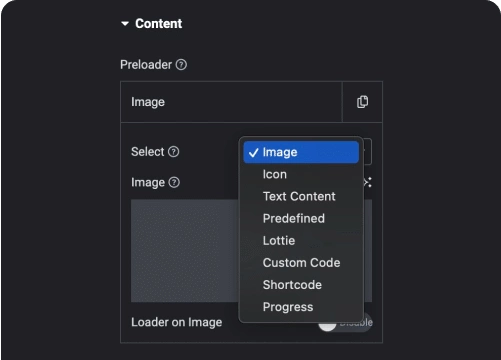
Task: Collapse the Image repeater item header
Action: [x=231, y=102]
